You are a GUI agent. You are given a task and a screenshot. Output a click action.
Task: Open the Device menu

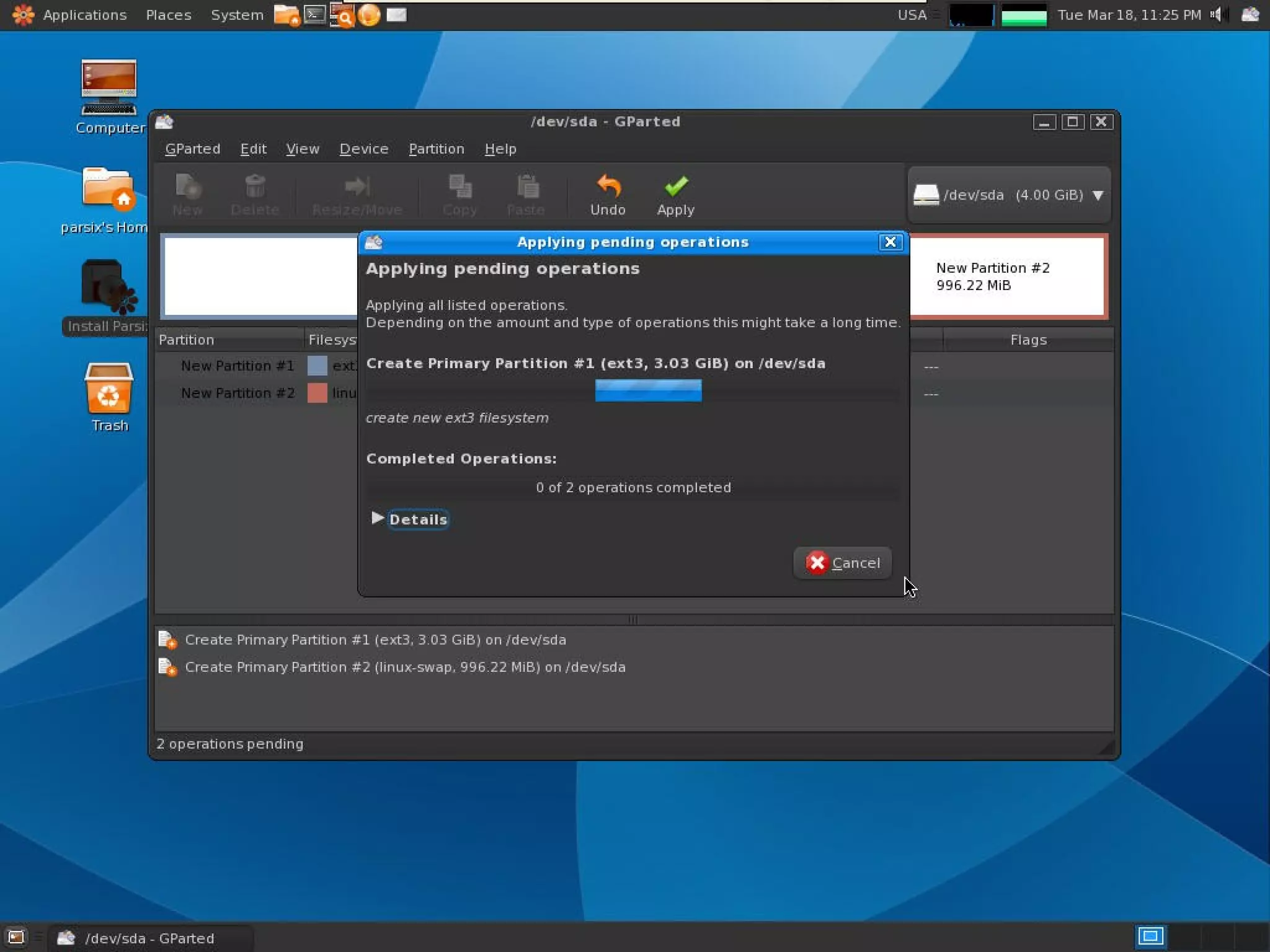[363, 149]
